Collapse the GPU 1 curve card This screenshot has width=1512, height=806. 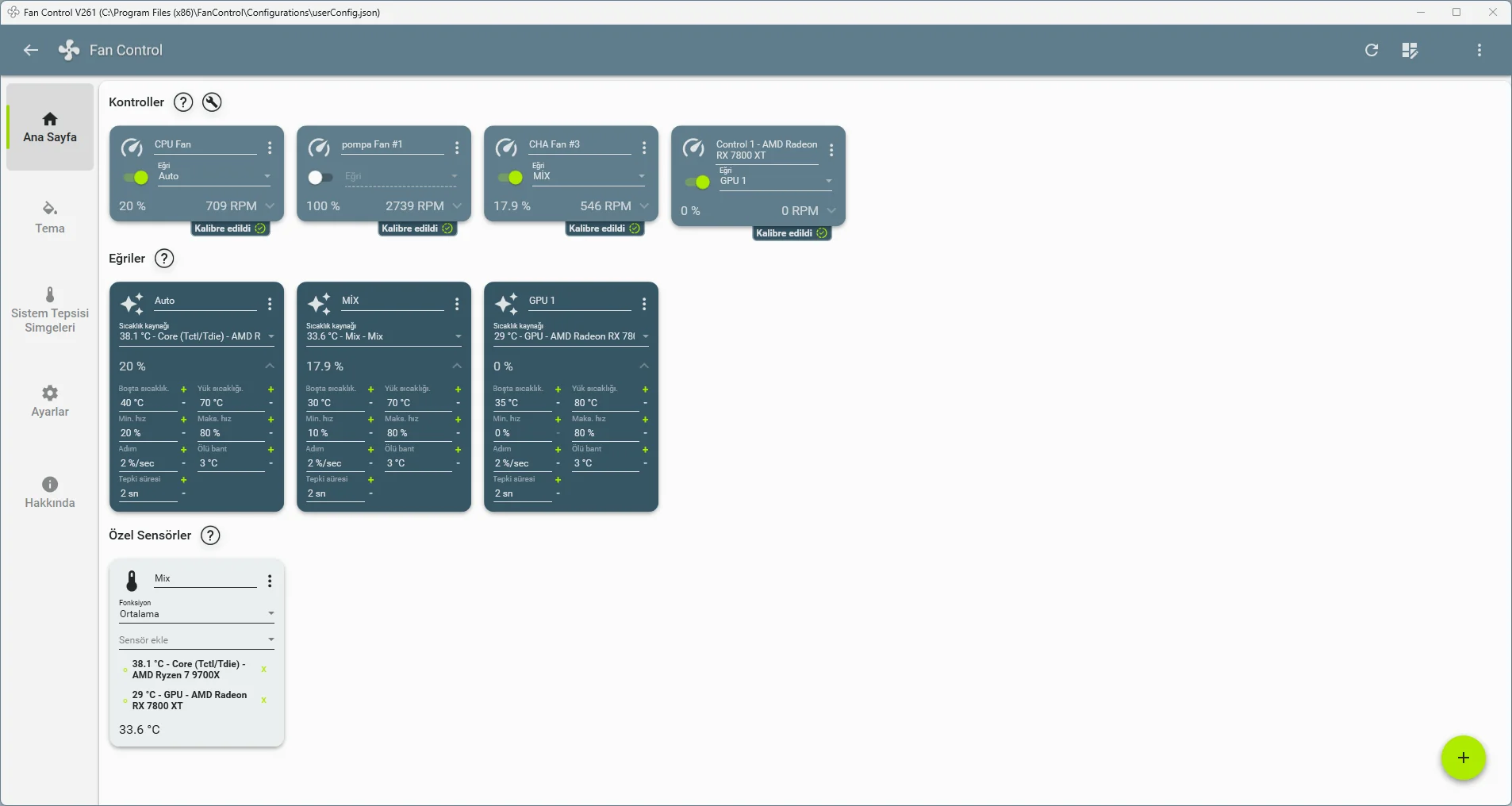(x=644, y=367)
